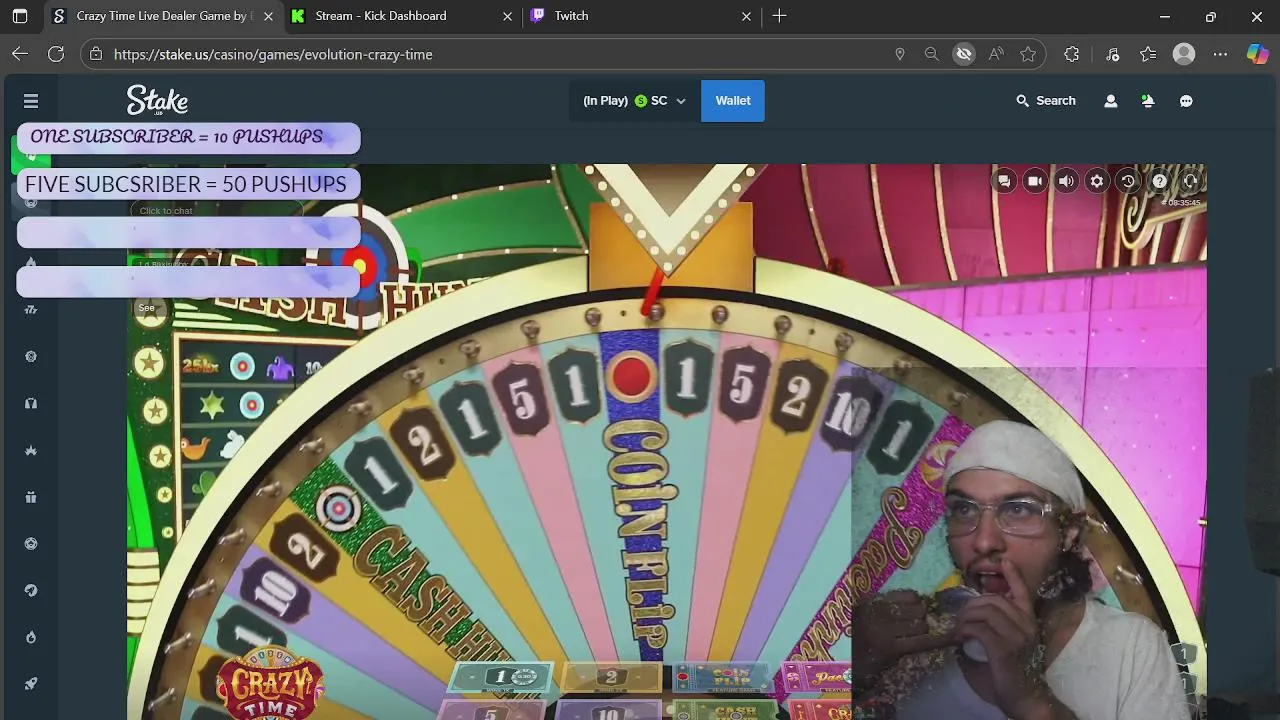Image resolution: width=1280 pixels, height=720 pixels.
Task: Switch to the Twitch tab
Action: click(640, 16)
